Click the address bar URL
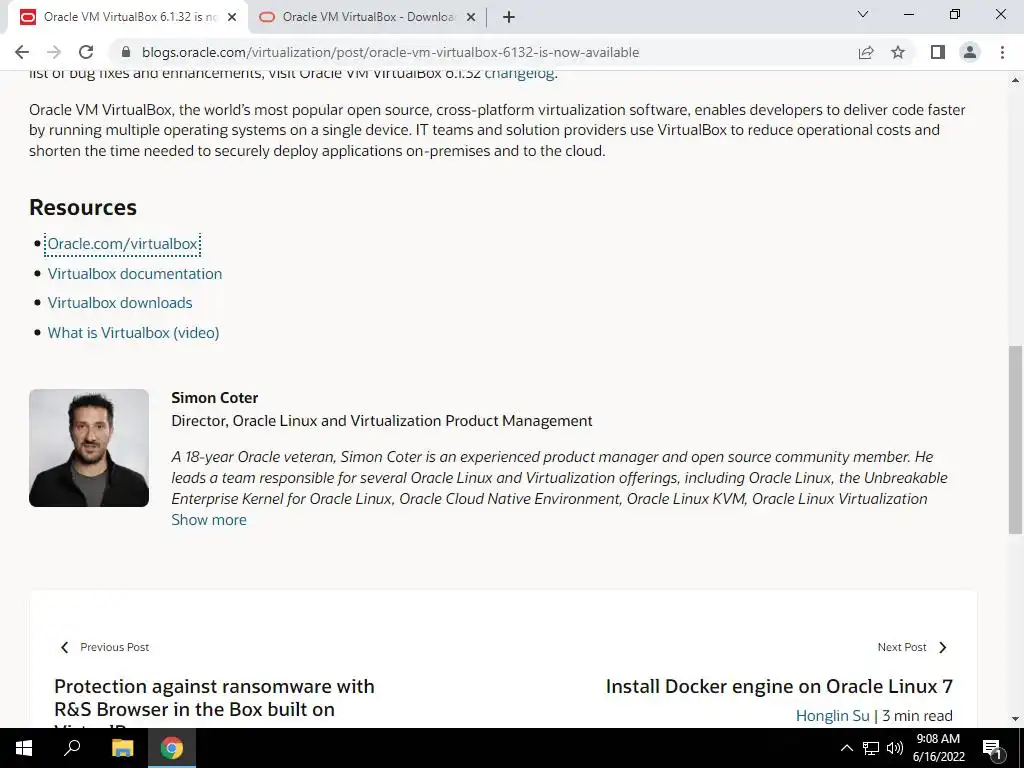Image resolution: width=1024 pixels, height=768 pixels. [x=391, y=52]
